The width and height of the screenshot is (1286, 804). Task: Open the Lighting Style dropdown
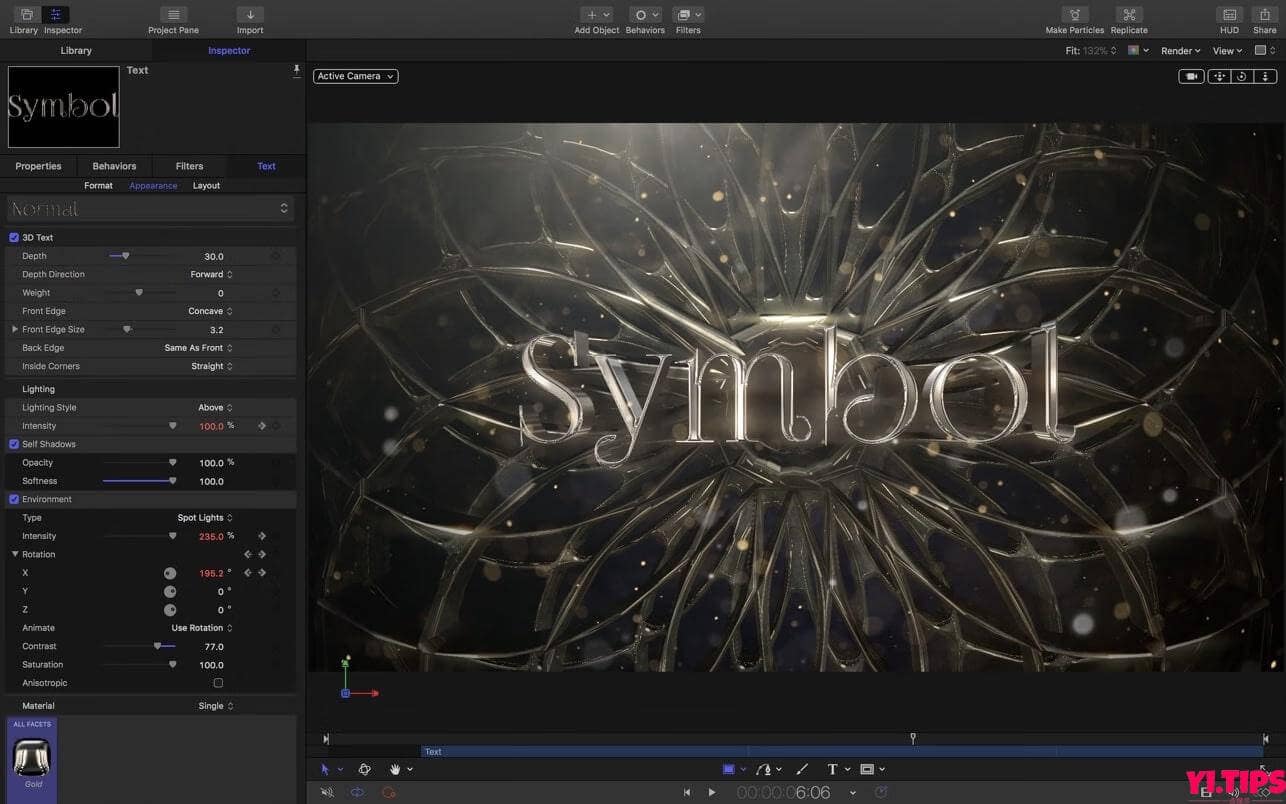coord(213,407)
